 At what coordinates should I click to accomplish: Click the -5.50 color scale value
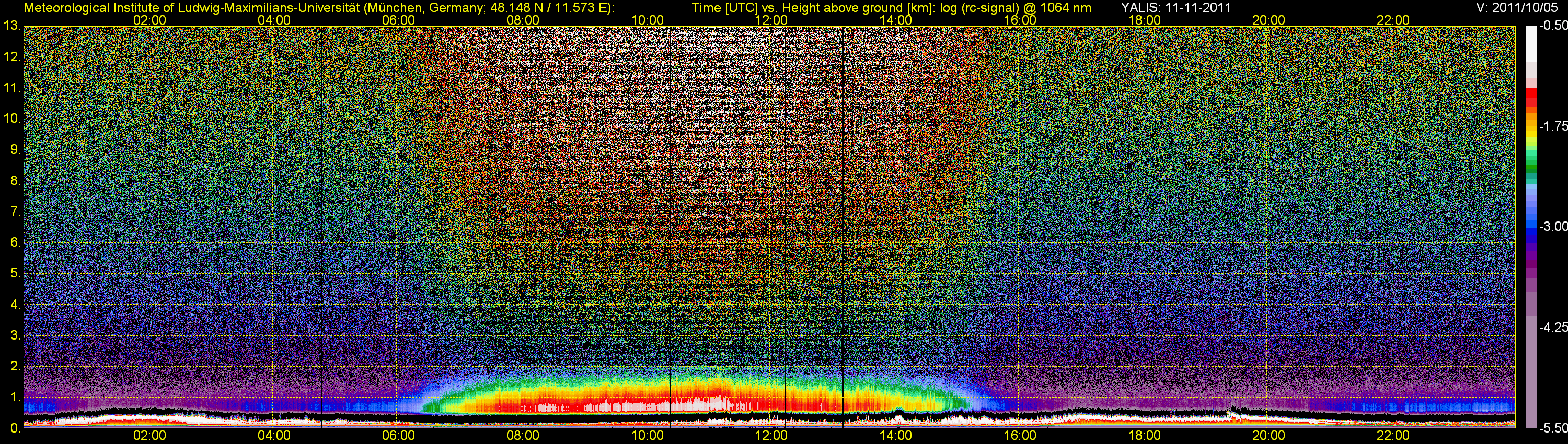click(x=1553, y=428)
